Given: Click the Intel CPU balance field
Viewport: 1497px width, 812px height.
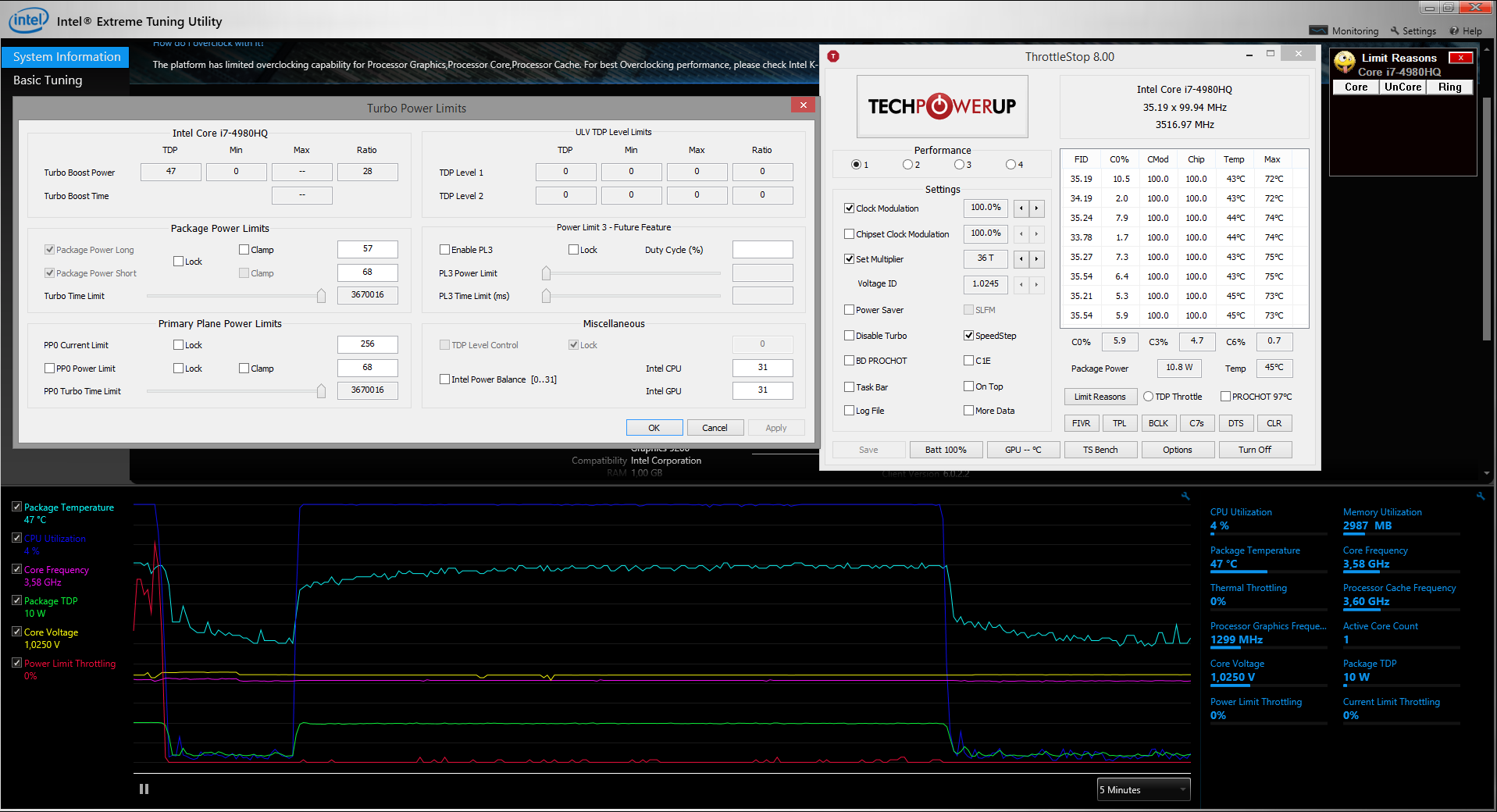Looking at the screenshot, I should 763,368.
